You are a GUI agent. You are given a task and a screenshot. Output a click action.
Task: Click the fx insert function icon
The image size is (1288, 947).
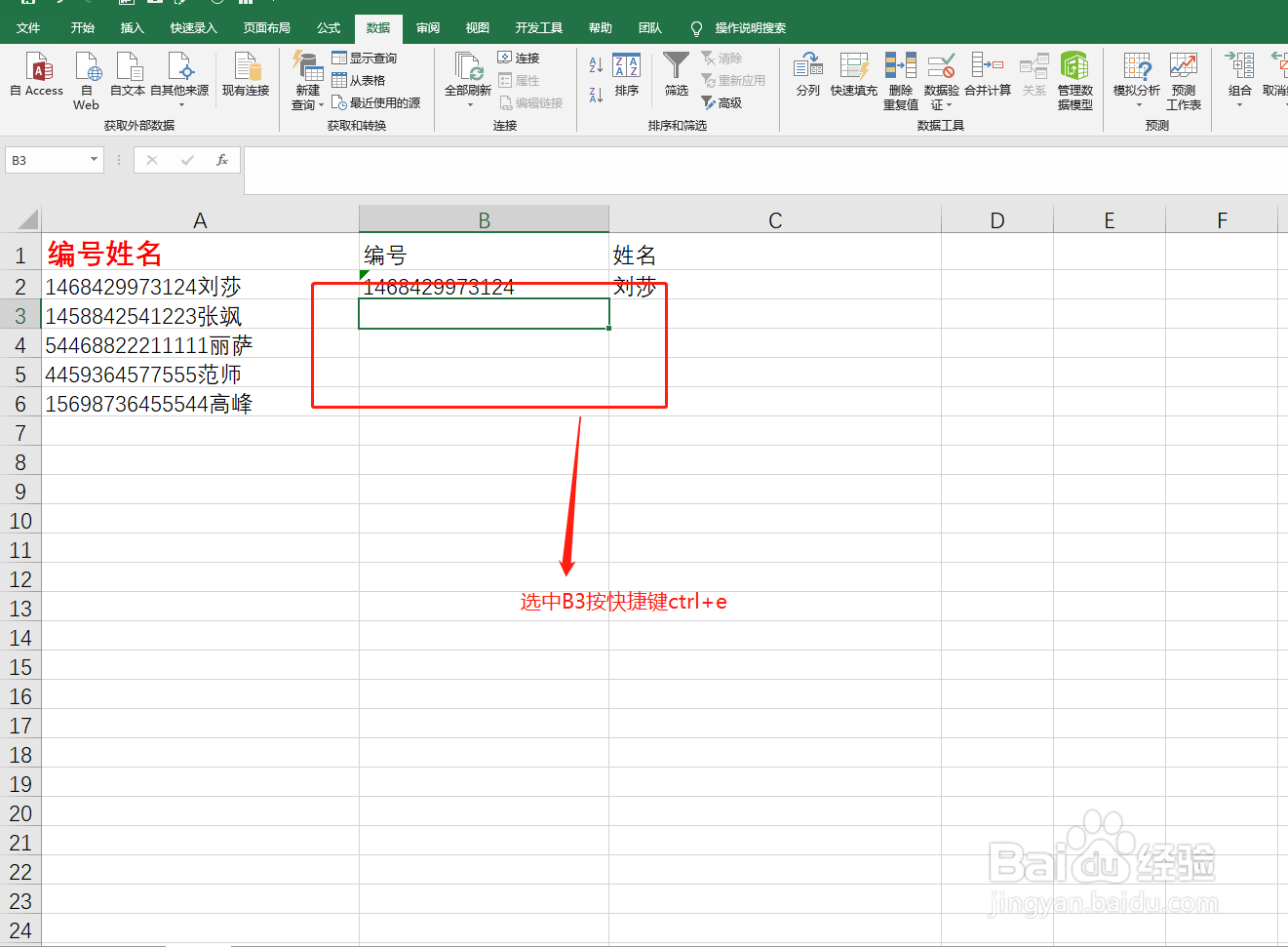coord(222,160)
